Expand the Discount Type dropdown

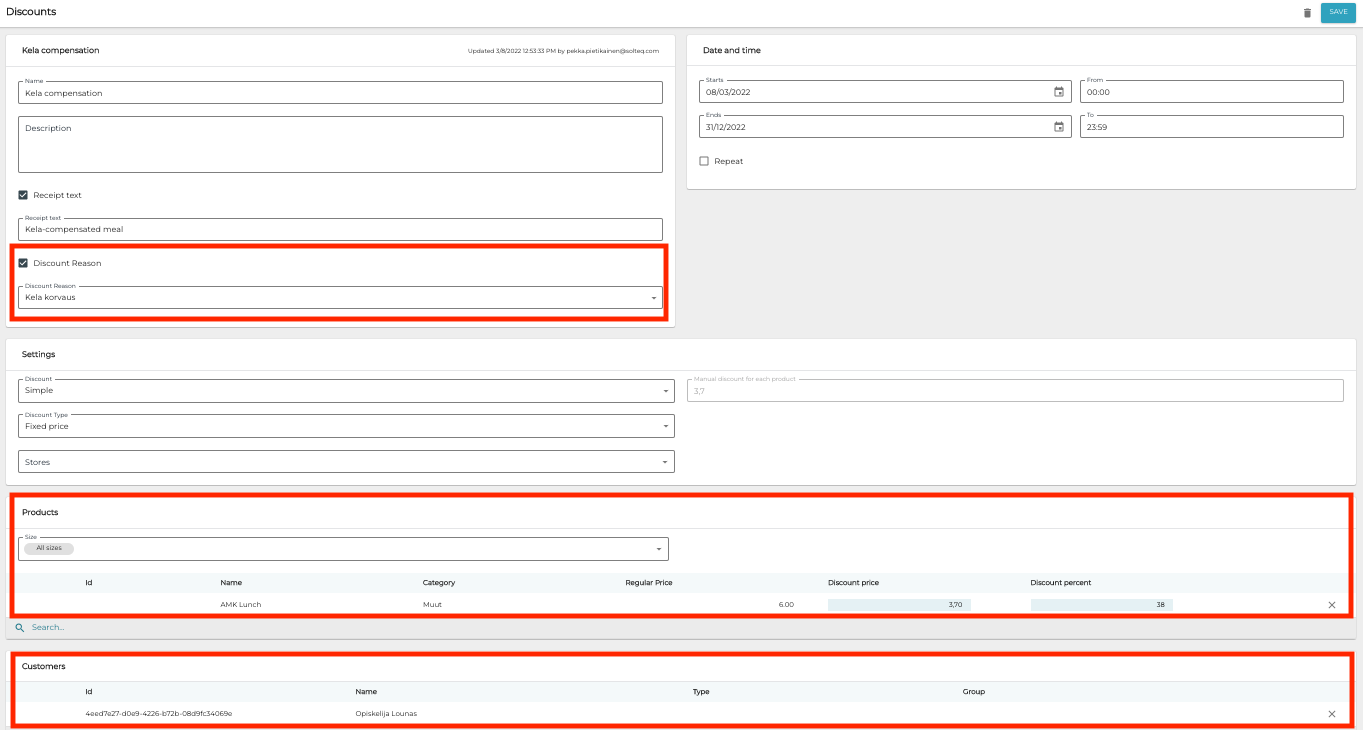click(x=346, y=427)
